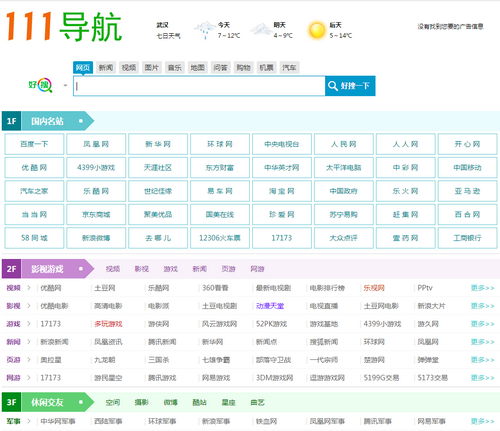This screenshot has width=500, height=431.
Task: Select the 购物 search tab
Action: 243,68
